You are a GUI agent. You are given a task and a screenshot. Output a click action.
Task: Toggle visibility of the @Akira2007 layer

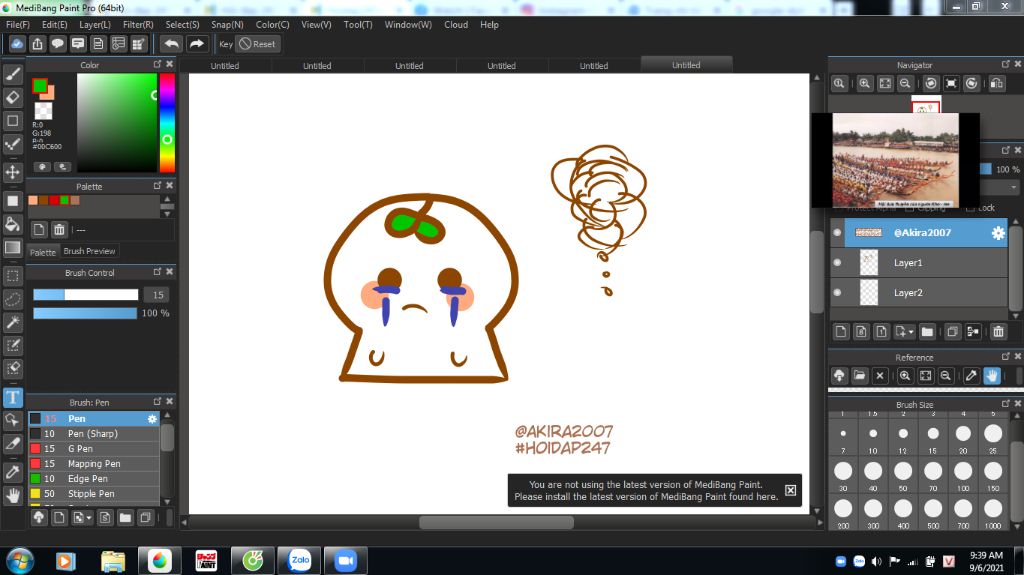[x=837, y=233]
